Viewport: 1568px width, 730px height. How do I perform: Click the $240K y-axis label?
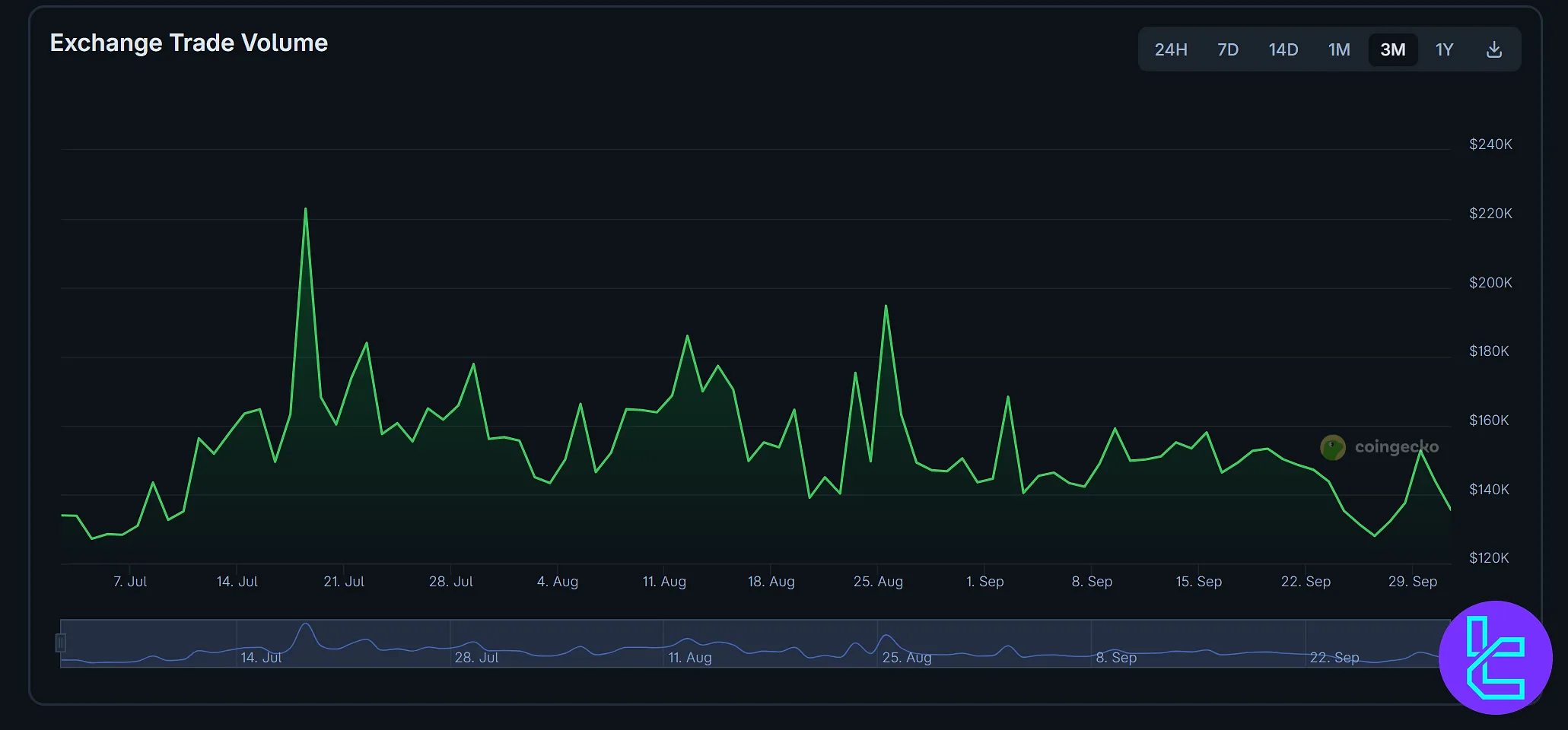pos(1490,144)
